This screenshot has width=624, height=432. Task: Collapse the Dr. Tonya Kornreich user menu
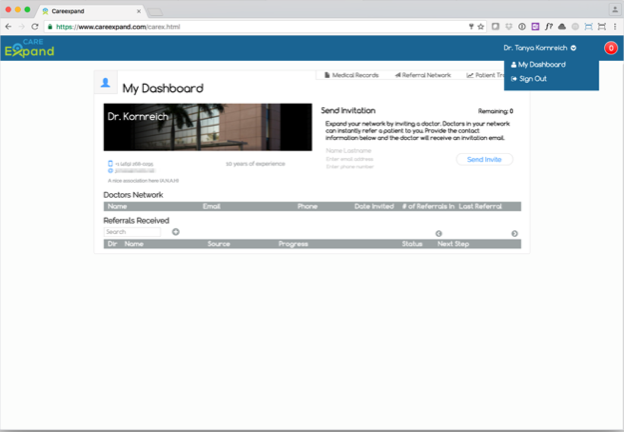click(x=540, y=48)
